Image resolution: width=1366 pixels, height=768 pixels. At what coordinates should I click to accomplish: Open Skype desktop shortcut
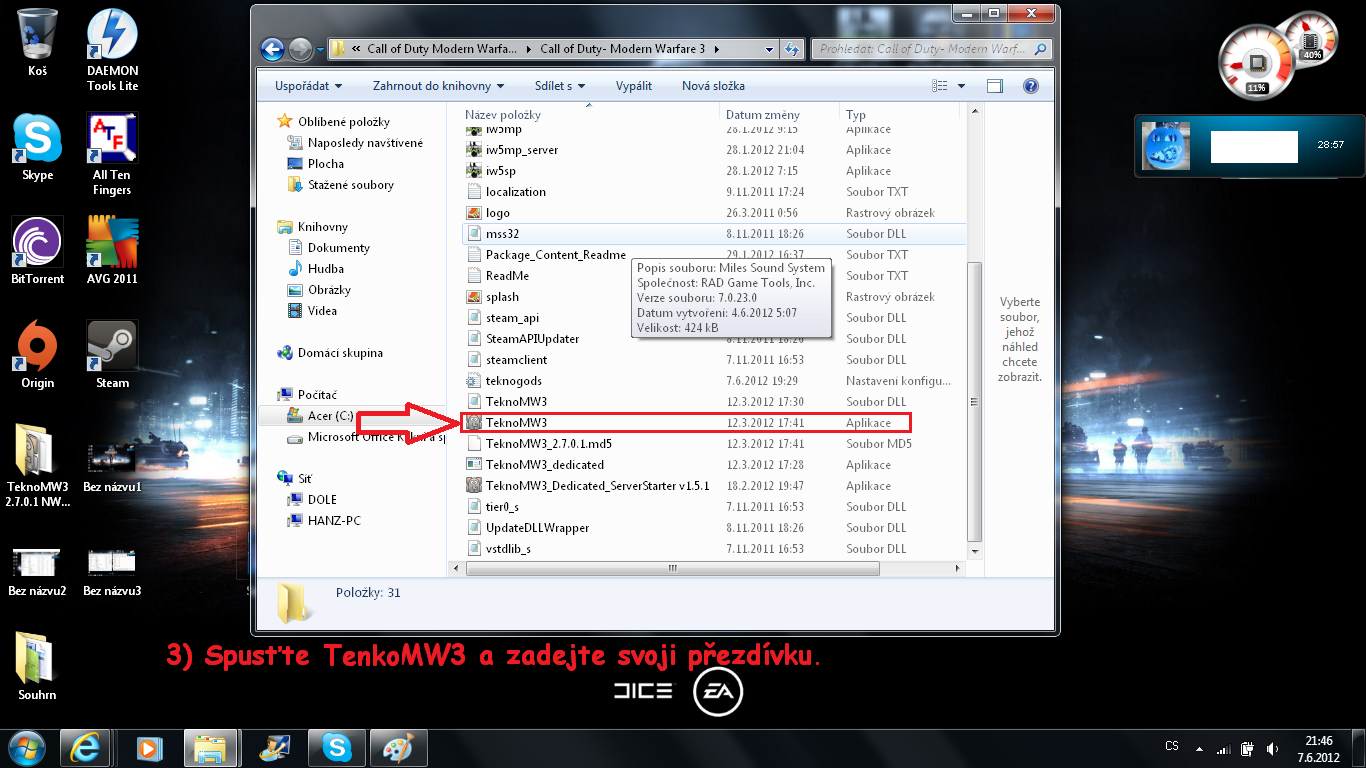click(38, 147)
